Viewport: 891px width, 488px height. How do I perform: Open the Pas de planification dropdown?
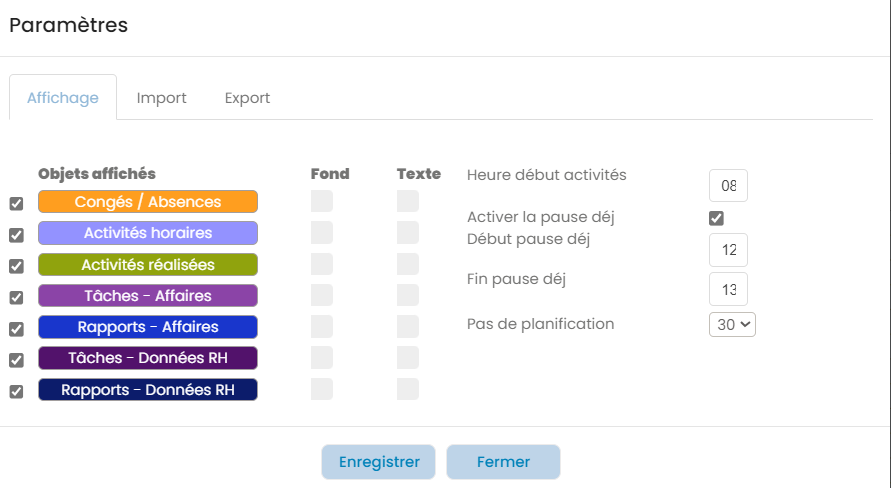pyautogui.click(x=732, y=325)
